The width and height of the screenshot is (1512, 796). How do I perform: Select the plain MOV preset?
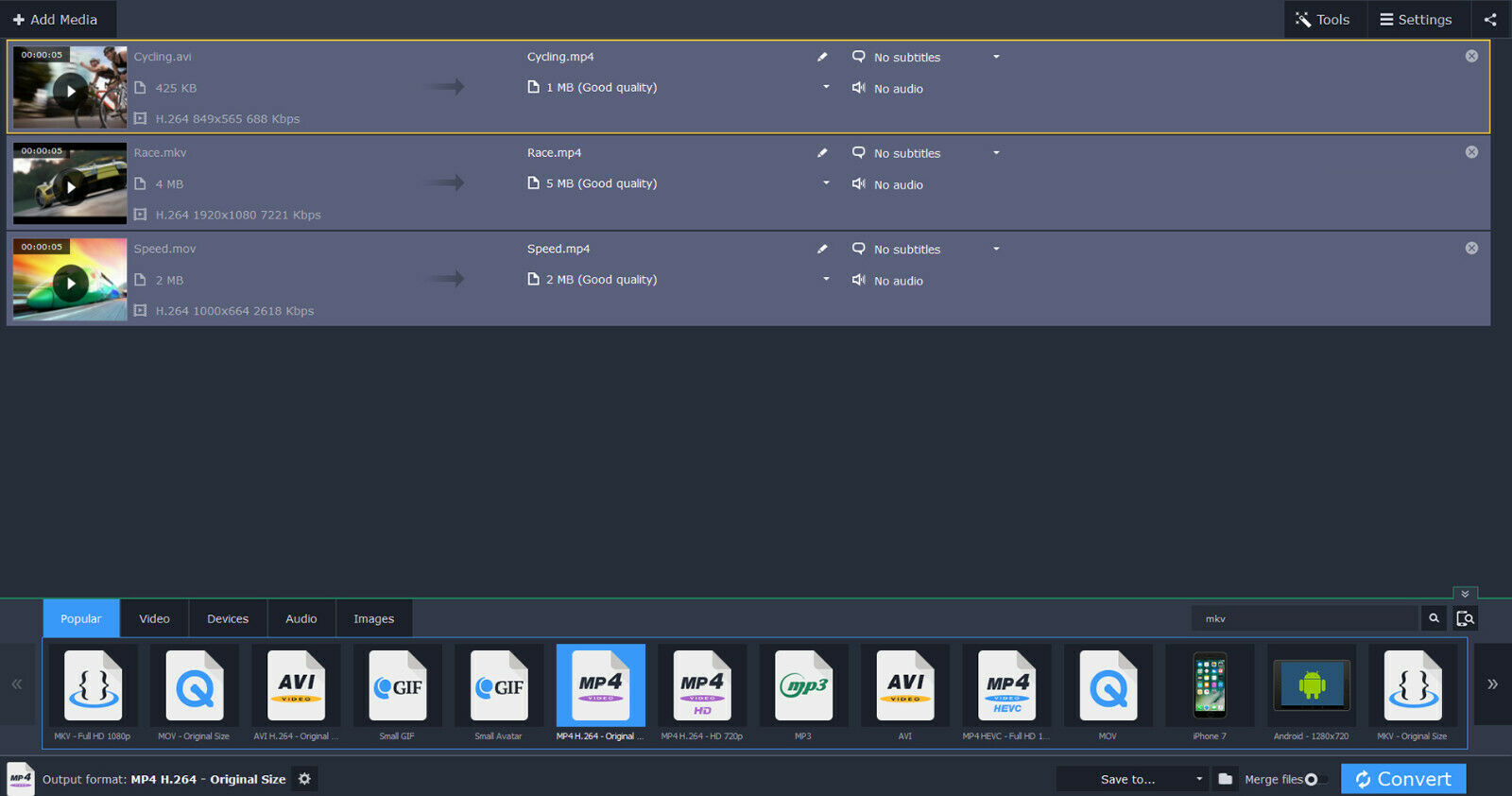pyautogui.click(x=1108, y=694)
